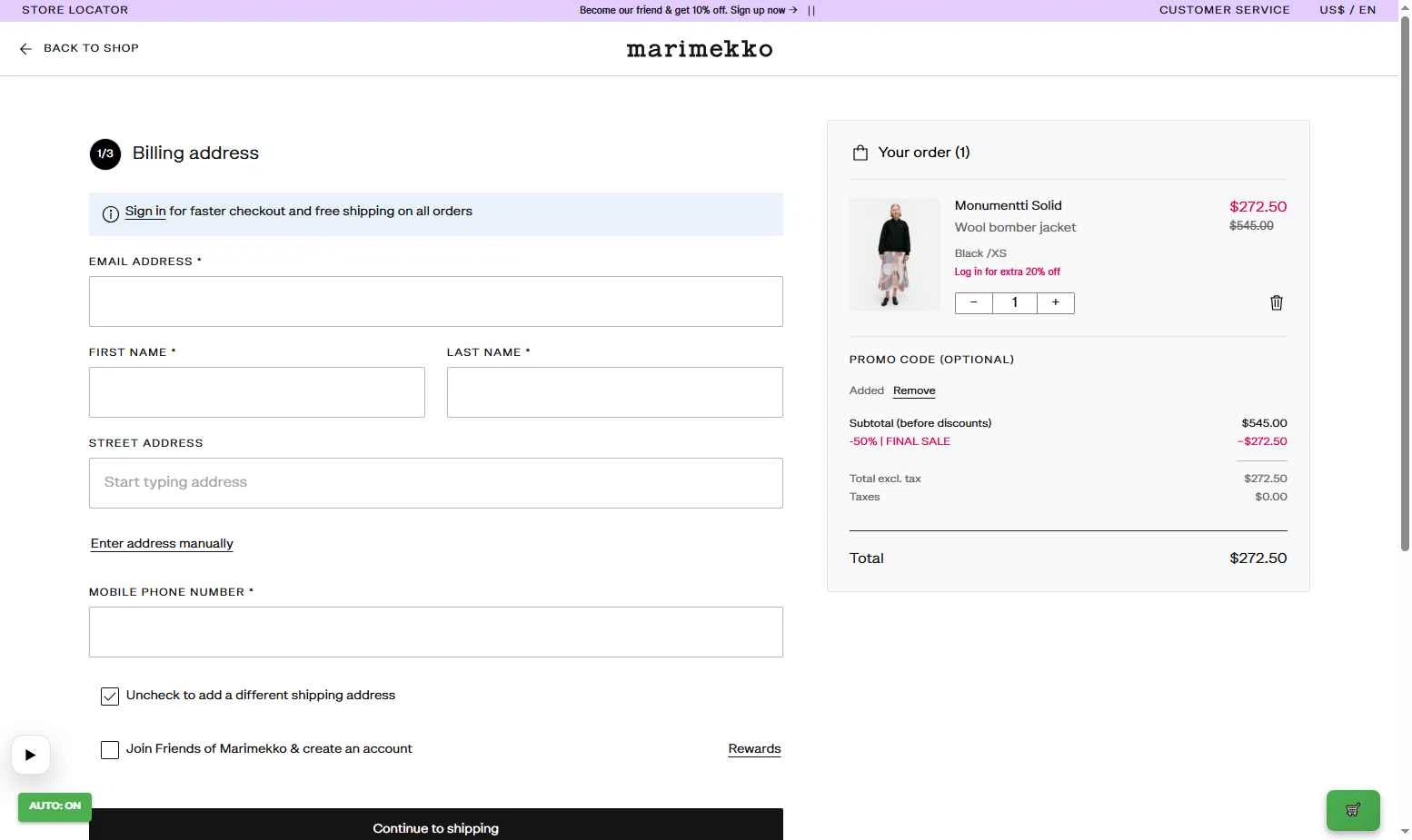Open the Marimekko logo home link
This screenshot has height=840, width=1412.
point(700,49)
